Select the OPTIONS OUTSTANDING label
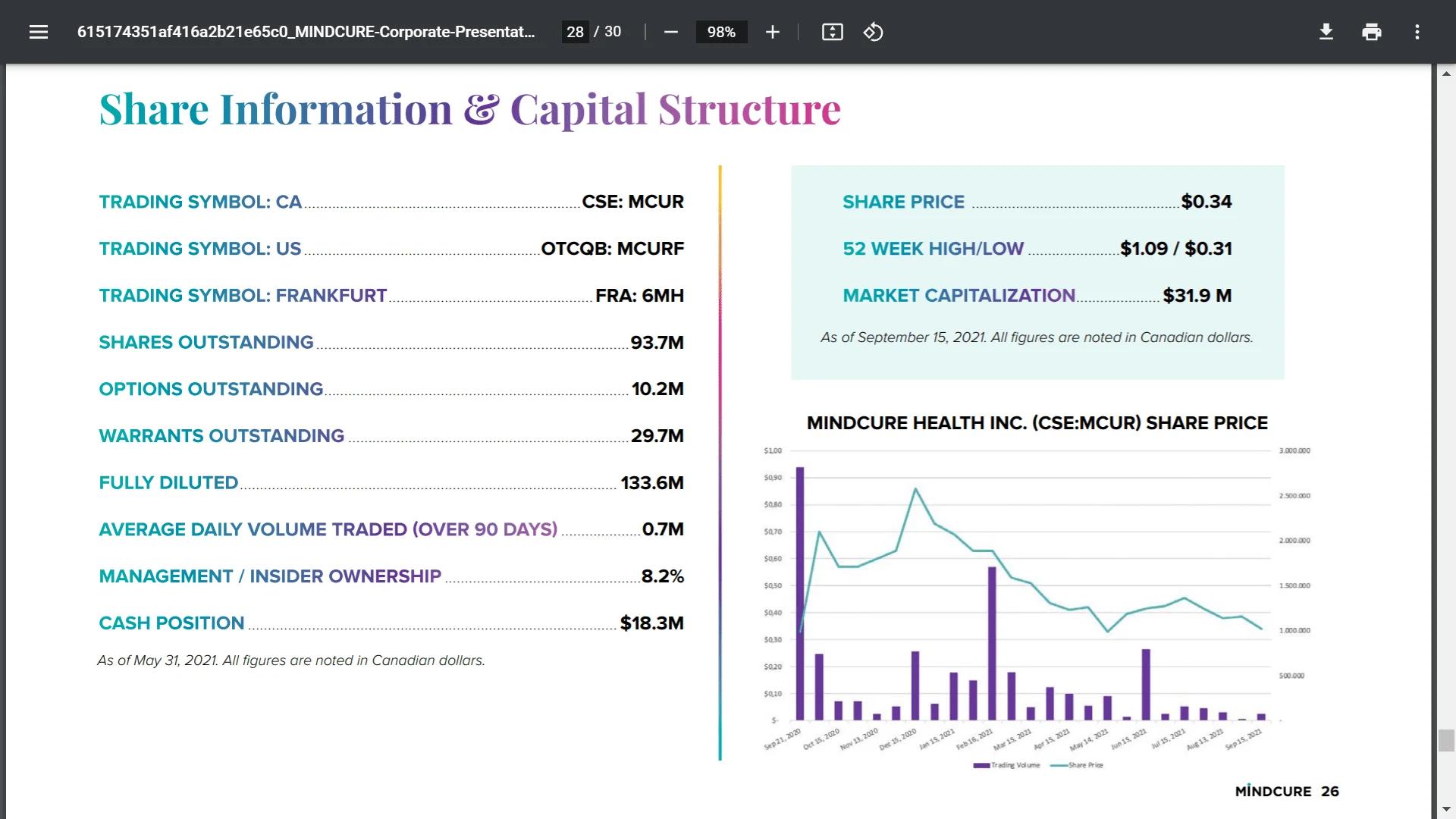Viewport: 1456px width, 819px height. pyautogui.click(x=211, y=389)
